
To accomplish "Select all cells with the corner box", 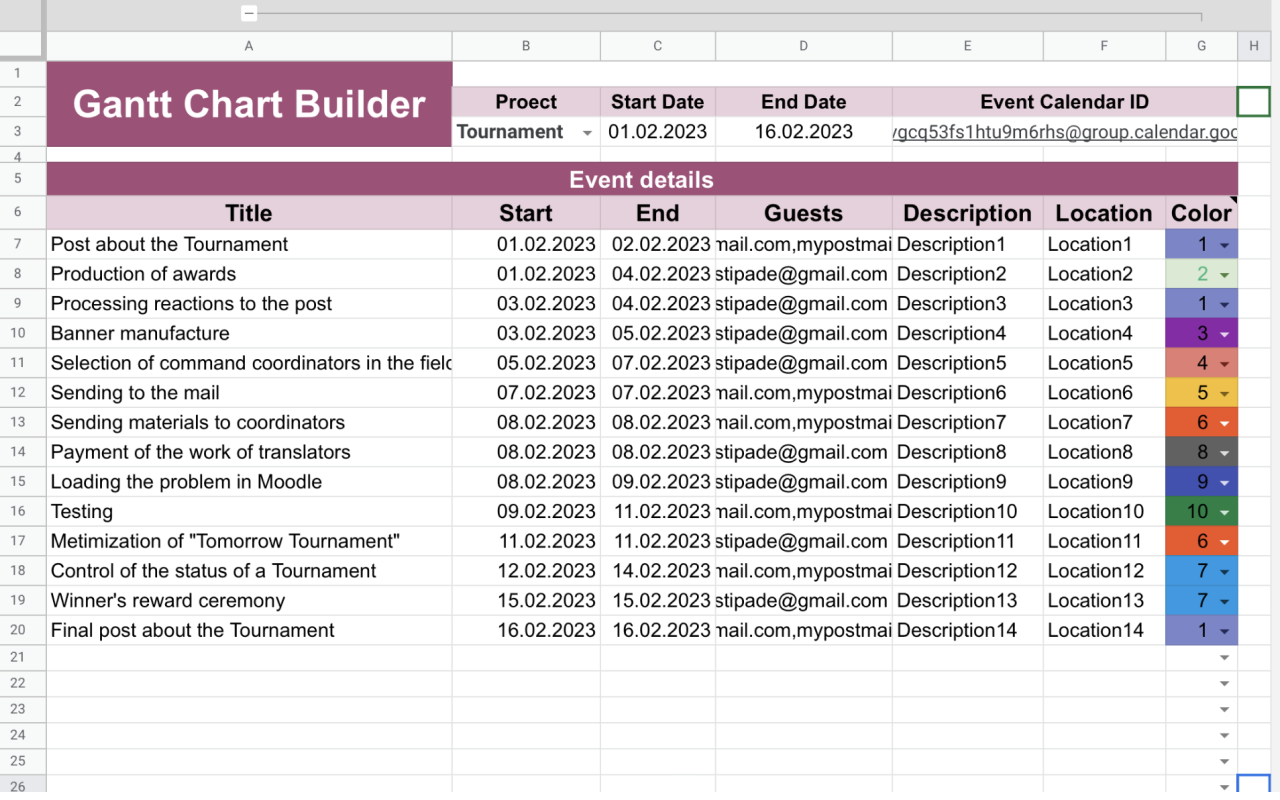I will (21, 46).
